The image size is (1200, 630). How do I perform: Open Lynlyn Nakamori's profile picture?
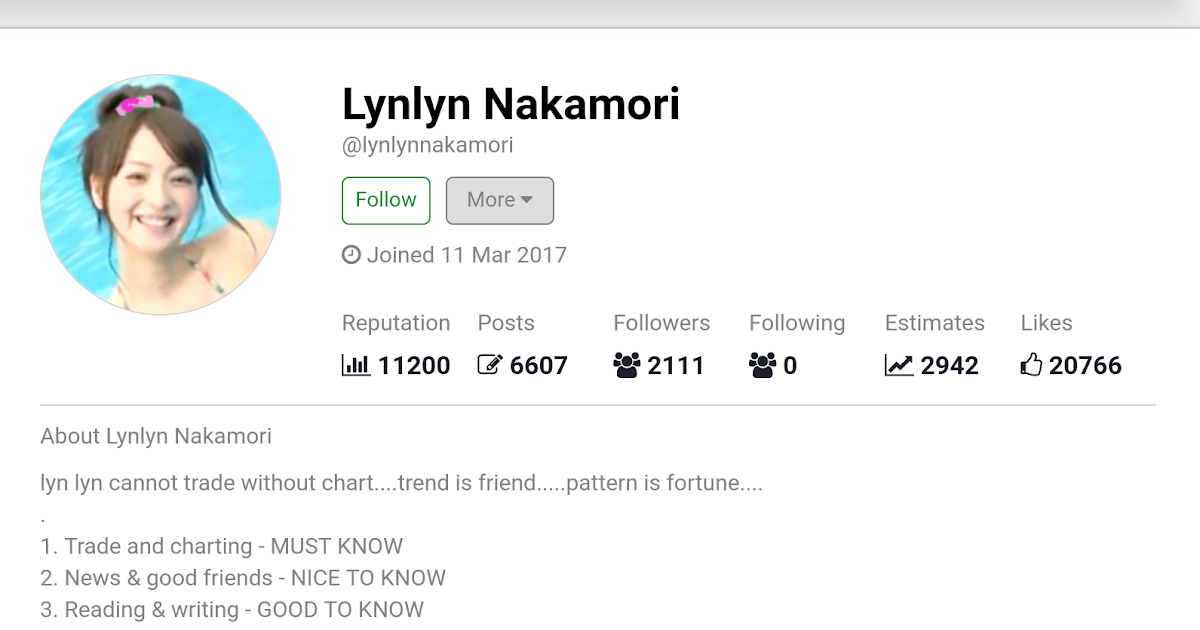click(160, 194)
